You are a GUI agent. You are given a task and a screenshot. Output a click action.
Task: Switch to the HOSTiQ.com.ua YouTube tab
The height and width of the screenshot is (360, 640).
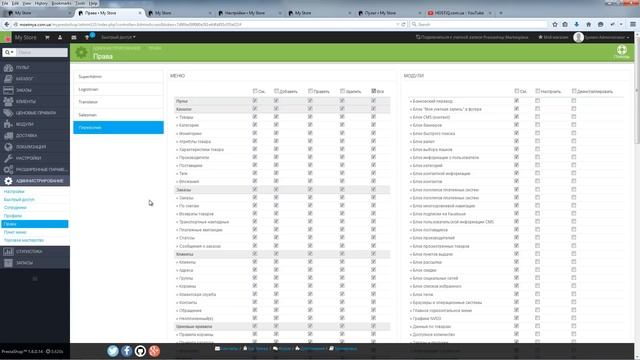click(x=459, y=13)
